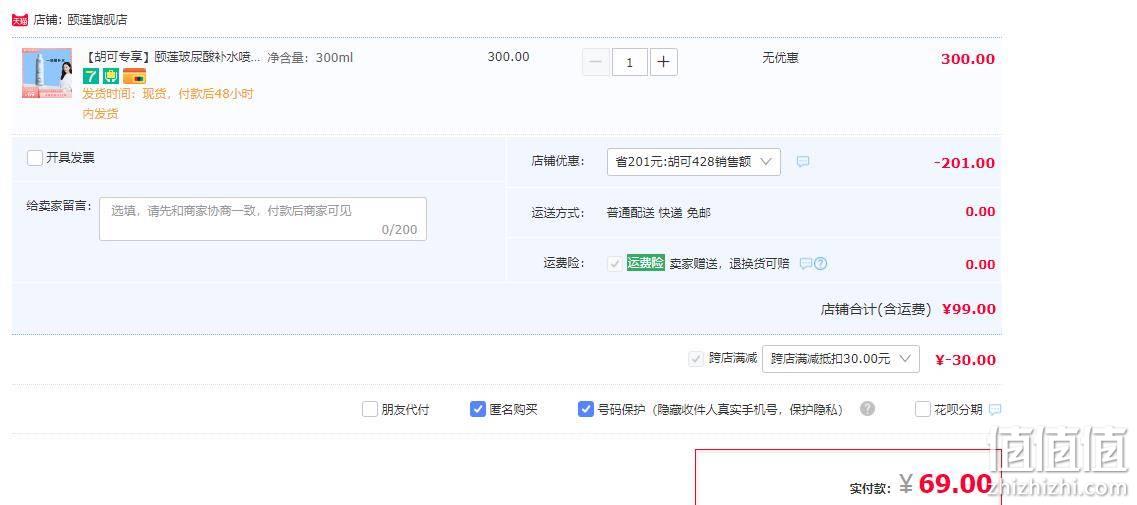Click the ¥-30.00 cross-store deduction amount
The image size is (1137, 505).
point(965,360)
